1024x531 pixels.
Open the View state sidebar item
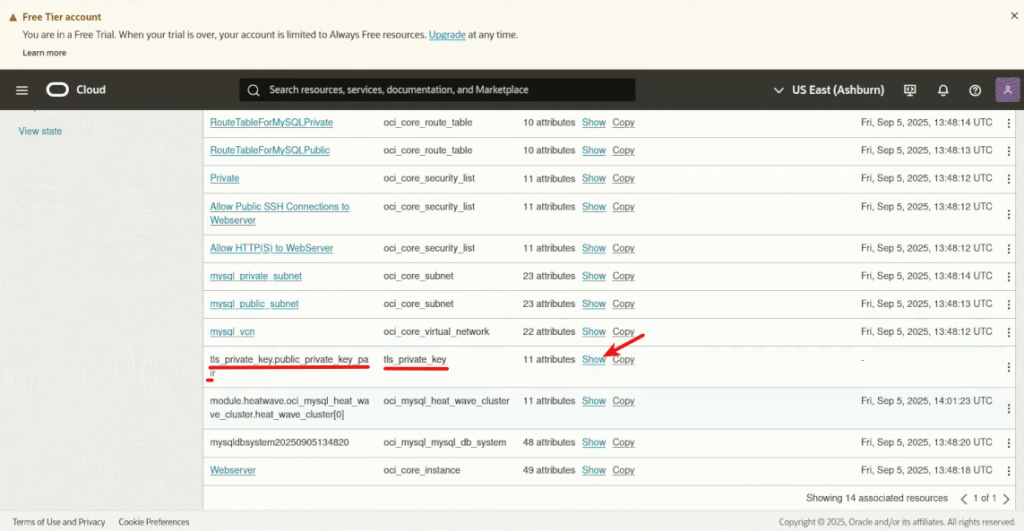pos(40,131)
